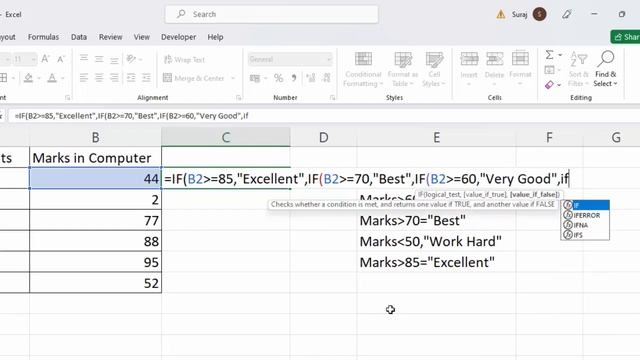Screen dimensions: 640x360
Task: Choose IFS from autocomplete list
Action: coord(585,235)
